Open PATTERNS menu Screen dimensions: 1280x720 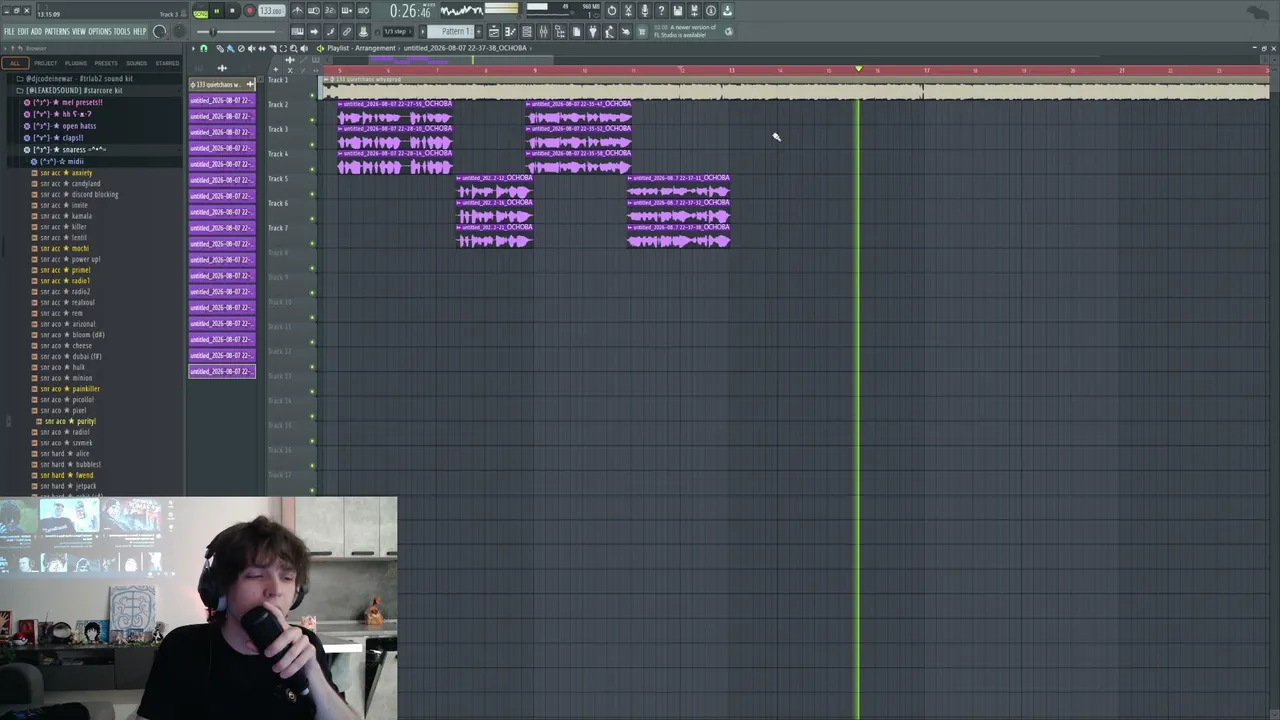(57, 31)
